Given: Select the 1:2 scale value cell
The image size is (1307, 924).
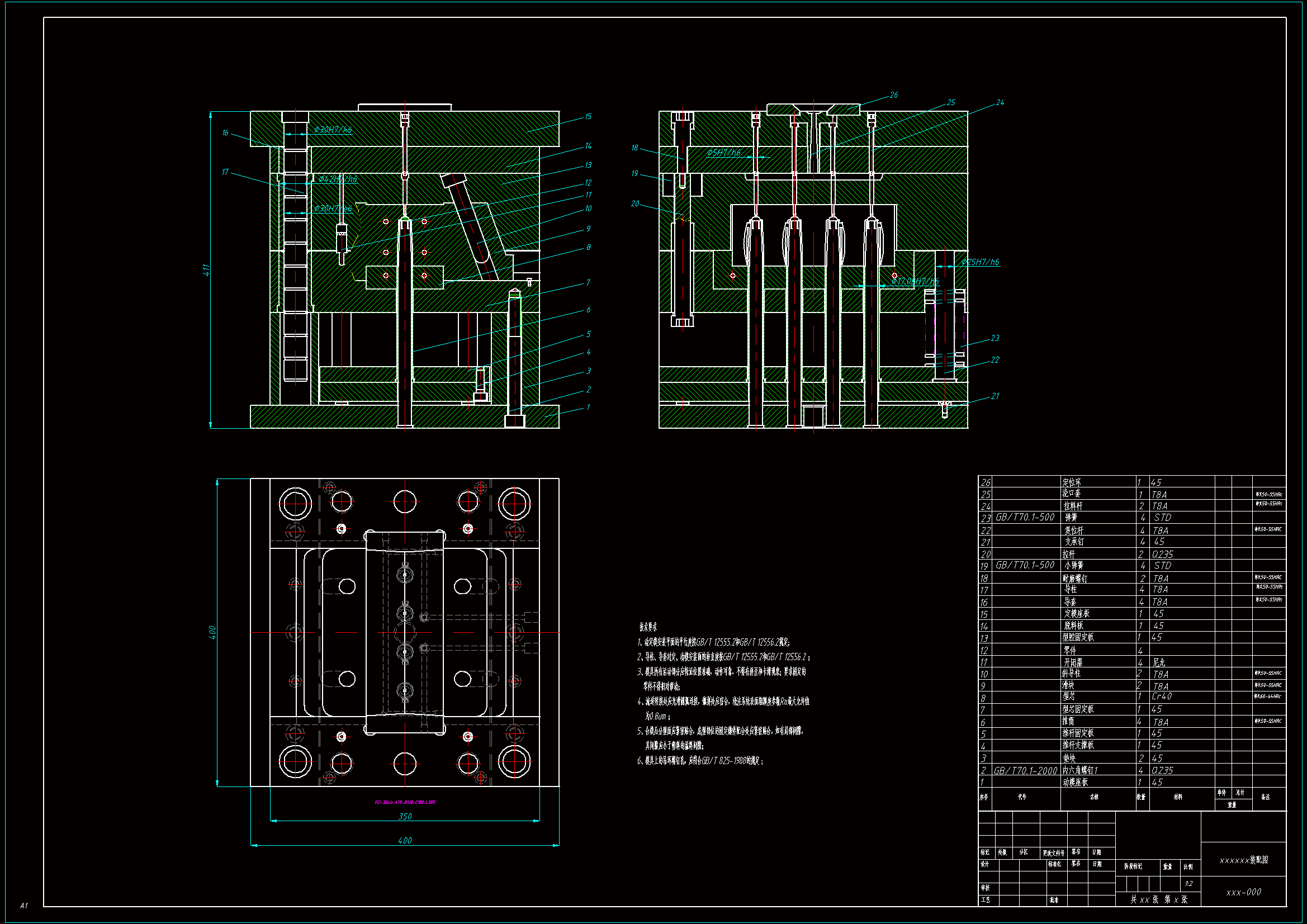Looking at the screenshot, I should [1188, 884].
